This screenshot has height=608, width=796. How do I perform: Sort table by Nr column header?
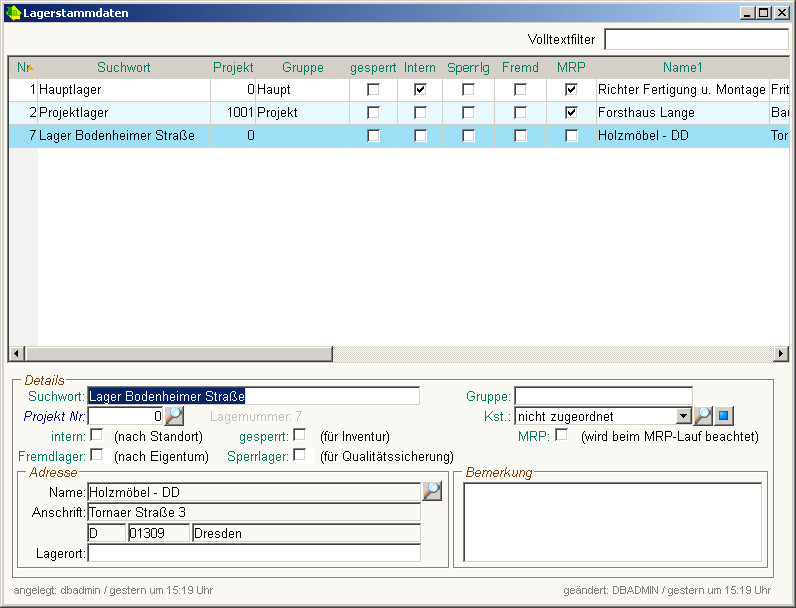click(23, 67)
